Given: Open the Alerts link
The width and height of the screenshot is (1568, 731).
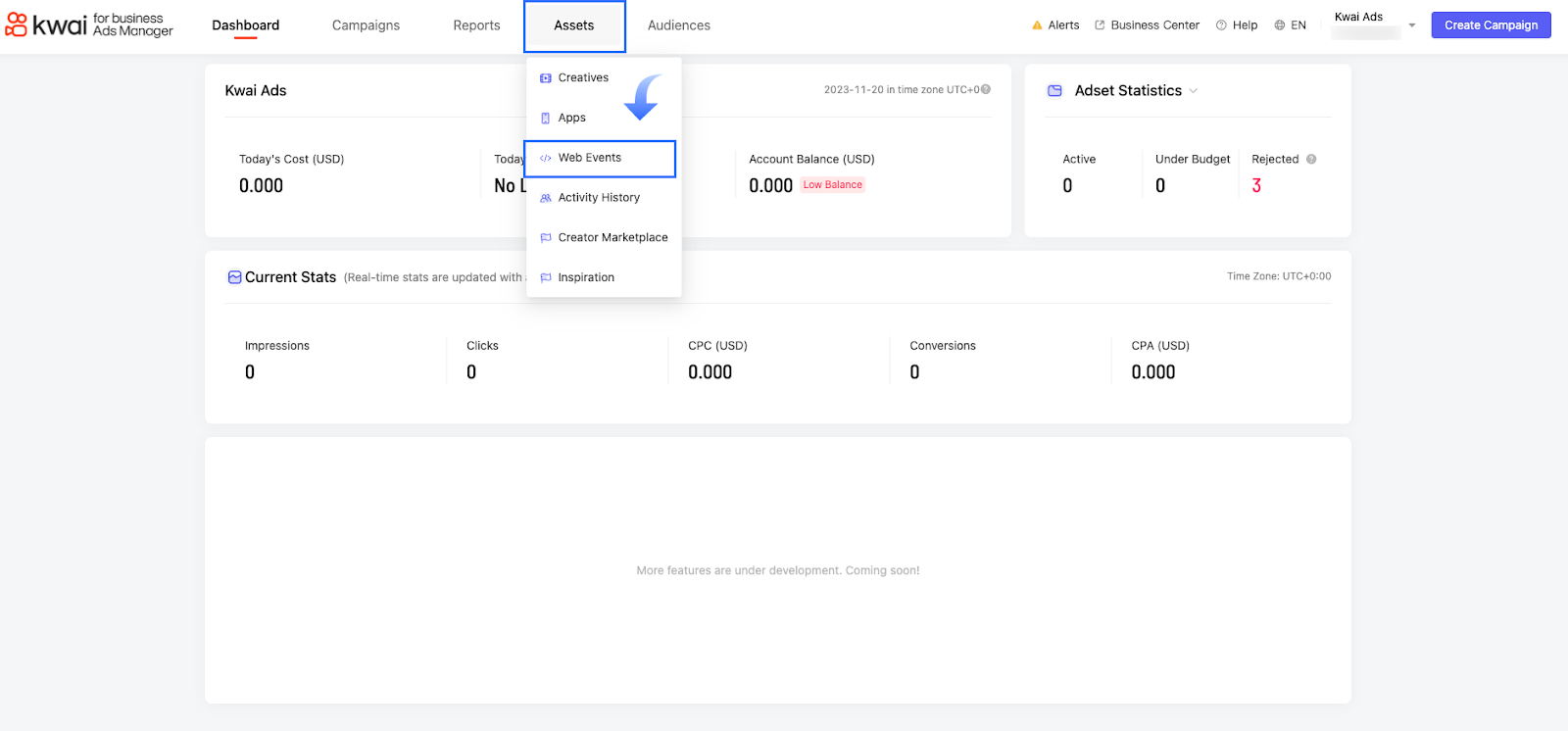Looking at the screenshot, I should [1063, 25].
